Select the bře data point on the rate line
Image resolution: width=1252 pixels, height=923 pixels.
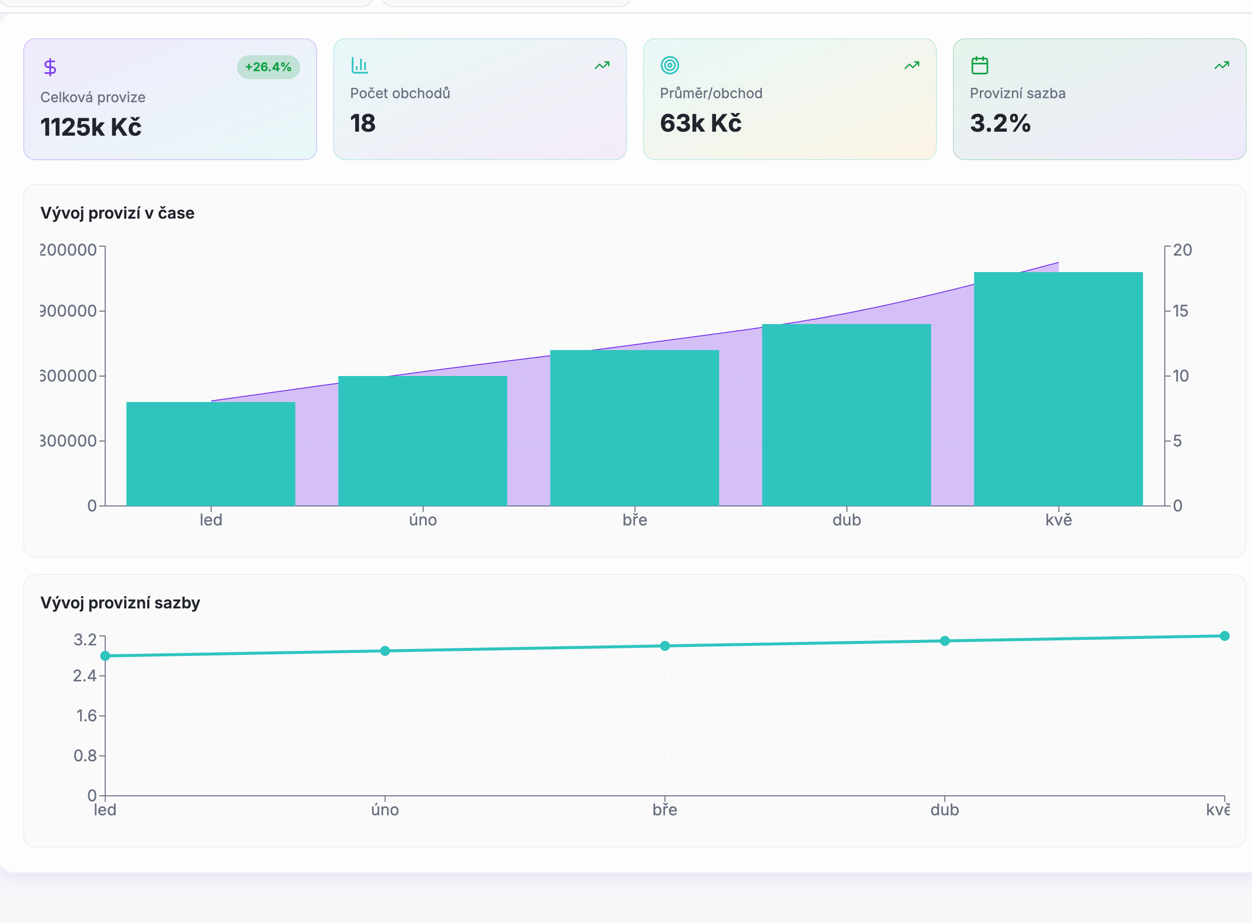pos(665,646)
